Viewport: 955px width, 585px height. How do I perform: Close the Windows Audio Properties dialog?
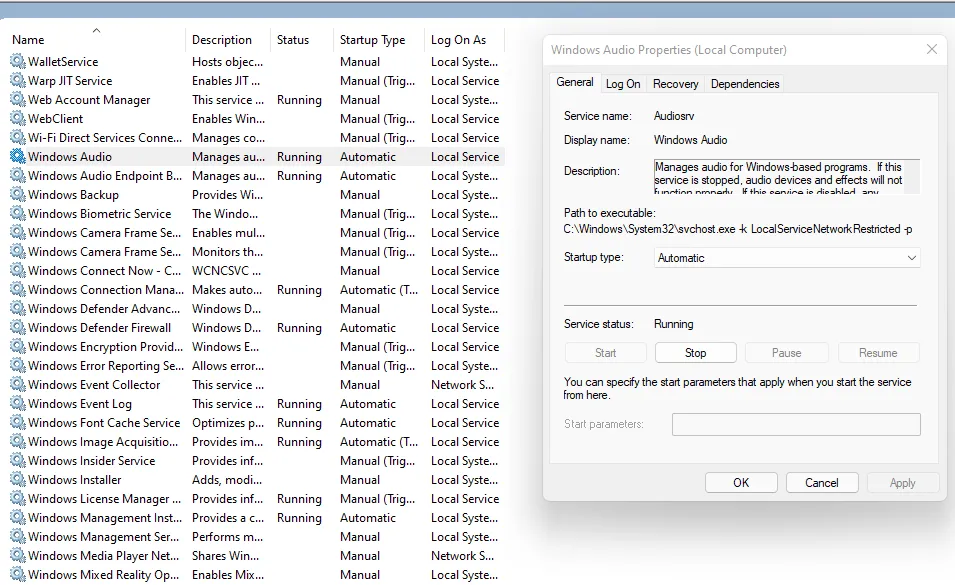tap(932, 49)
